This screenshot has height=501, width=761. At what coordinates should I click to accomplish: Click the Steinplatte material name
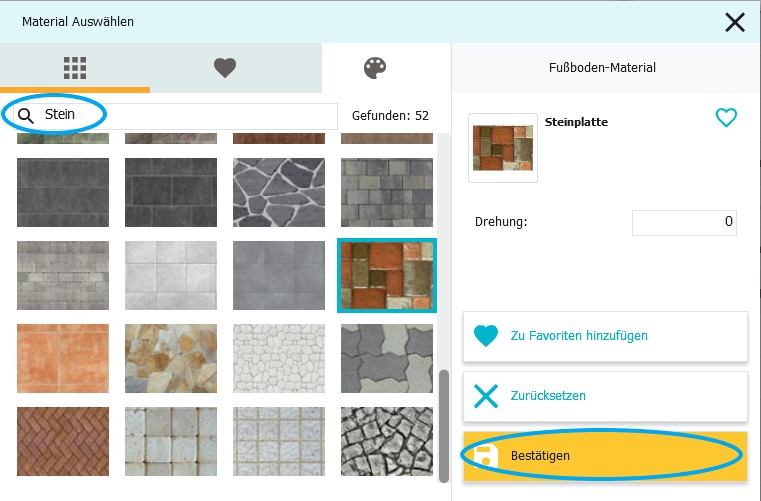pyautogui.click(x=576, y=122)
